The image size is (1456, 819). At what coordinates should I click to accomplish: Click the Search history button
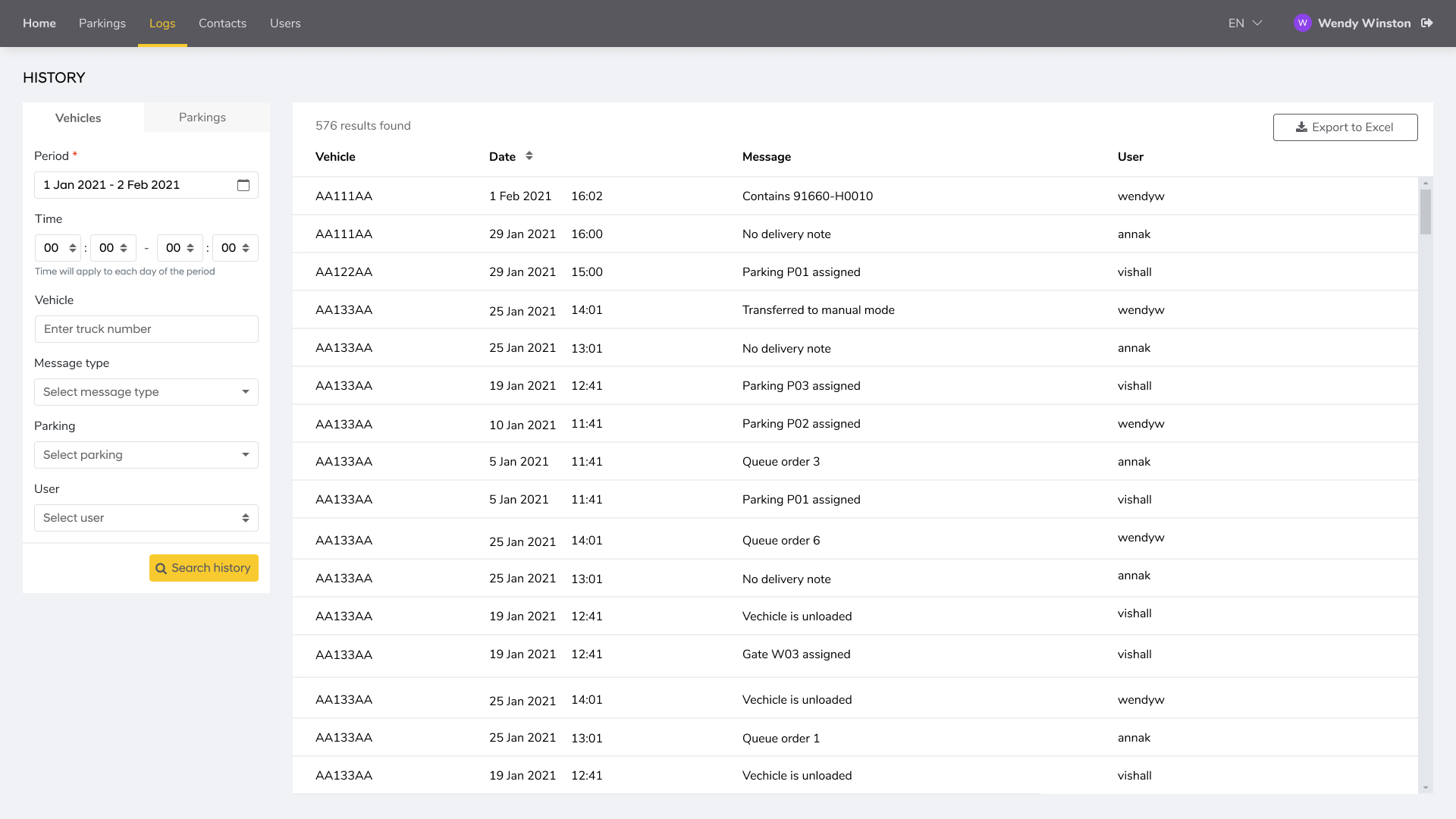(x=203, y=568)
